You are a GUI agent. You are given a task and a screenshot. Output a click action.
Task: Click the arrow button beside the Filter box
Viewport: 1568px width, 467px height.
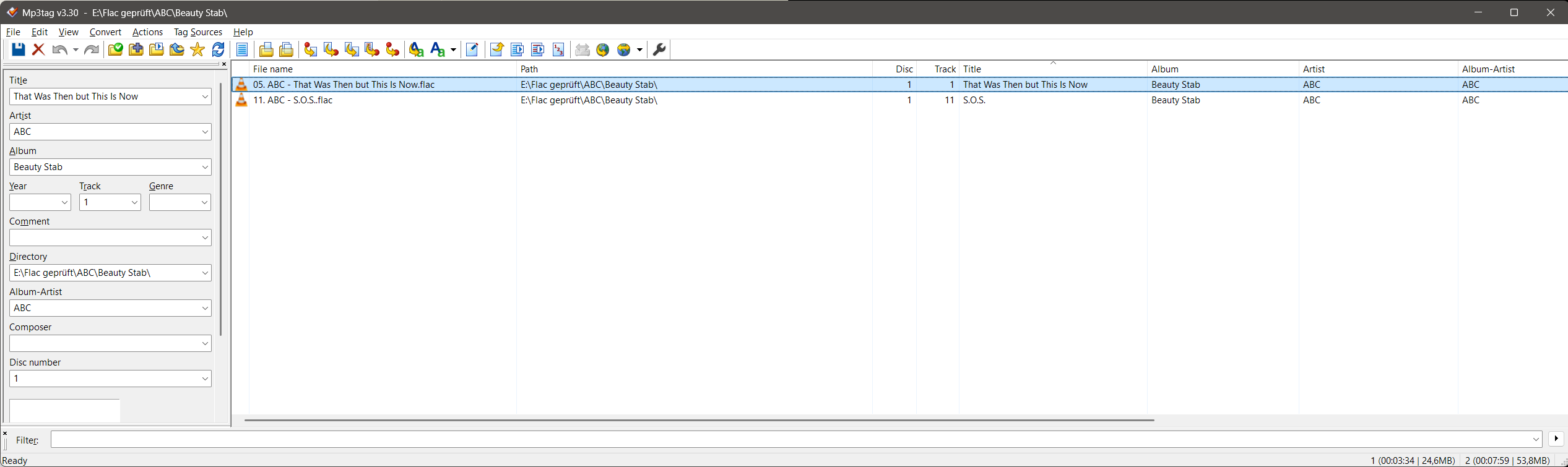[x=1556, y=439]
